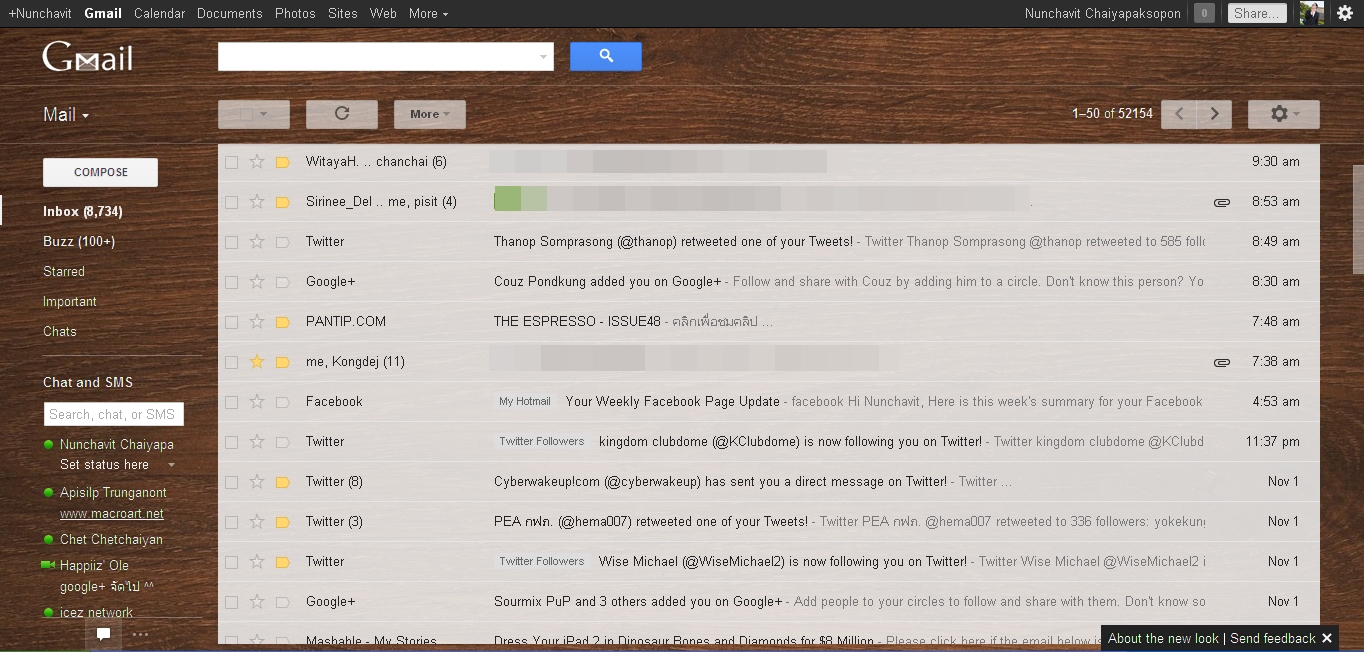Open the More menu in the top bar
This screenshot has height=652, width=1364.
coord(428,13)
